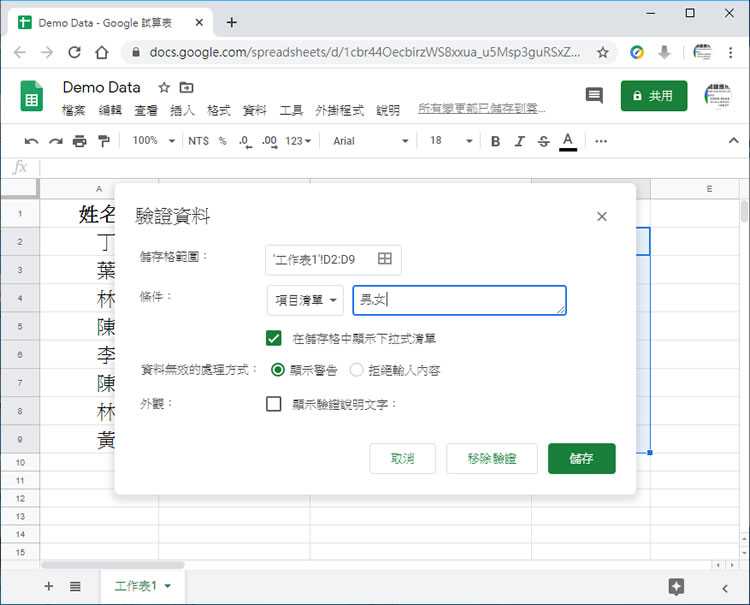Open the 工具 menu
Screen dimensions: 750x605
[x=291, y=110]
